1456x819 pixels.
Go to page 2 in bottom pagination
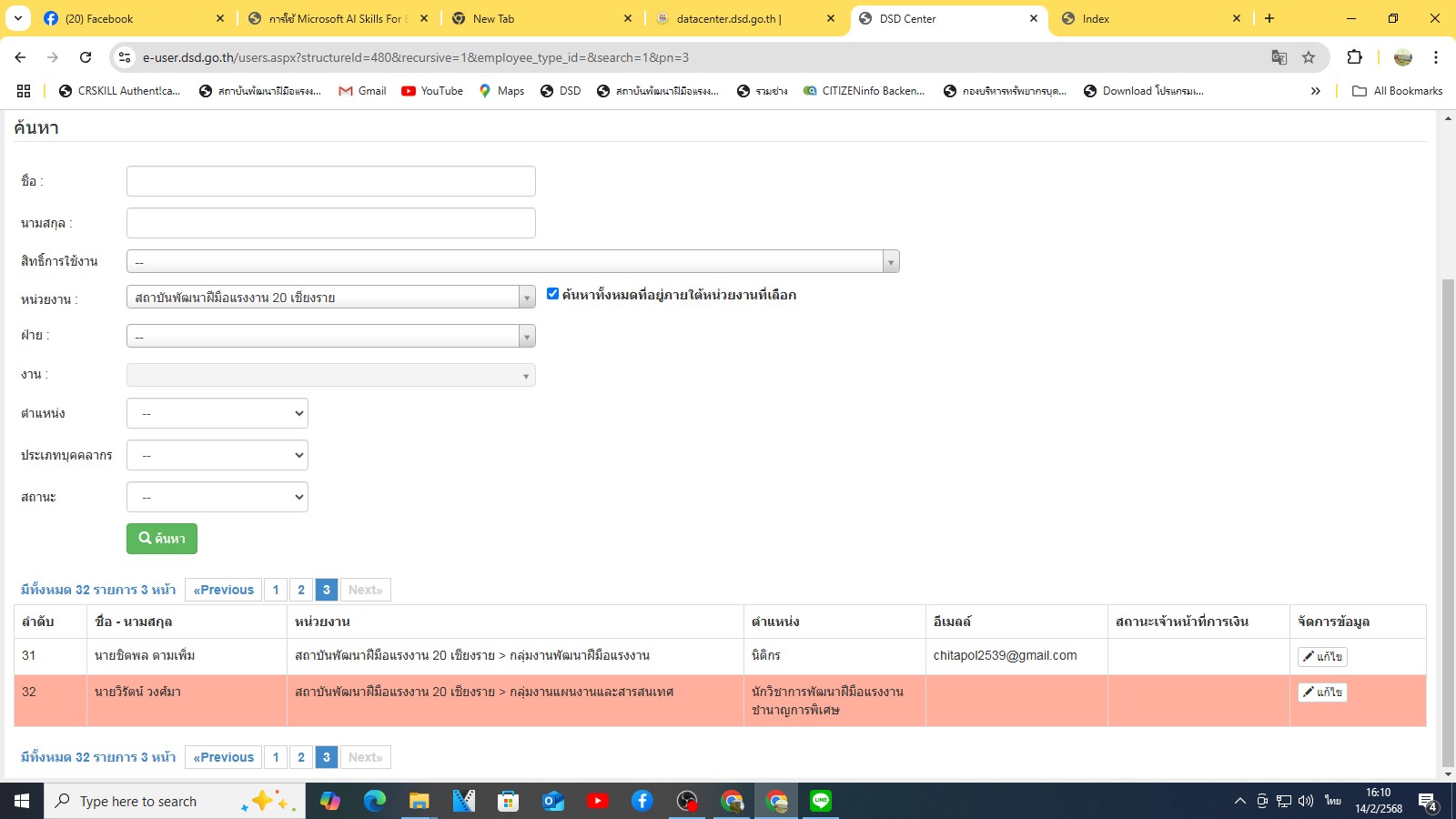[x=301, y=757]
